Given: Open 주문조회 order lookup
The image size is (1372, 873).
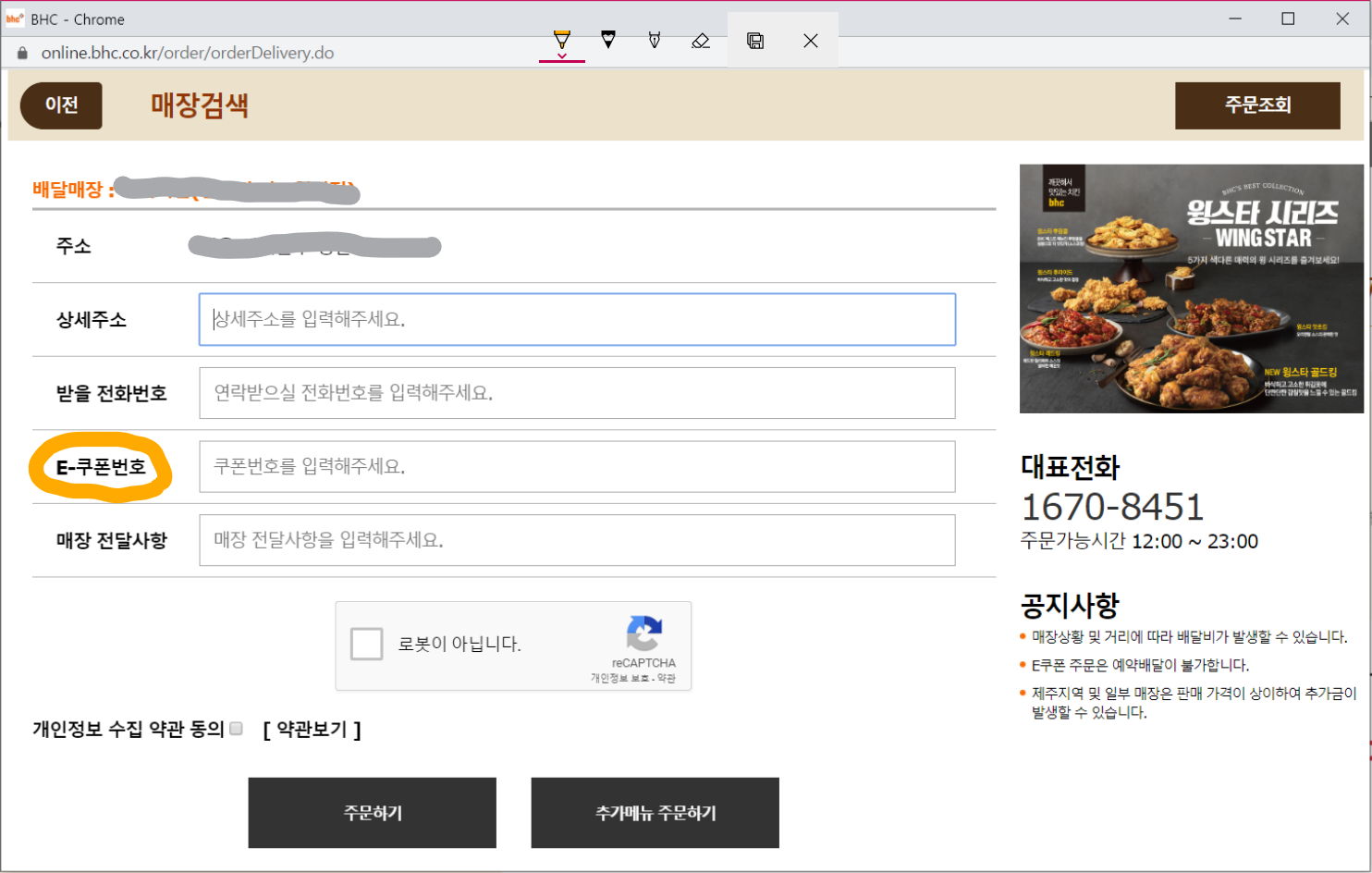Looking at the screenshot, I should tap(1257, 105).
